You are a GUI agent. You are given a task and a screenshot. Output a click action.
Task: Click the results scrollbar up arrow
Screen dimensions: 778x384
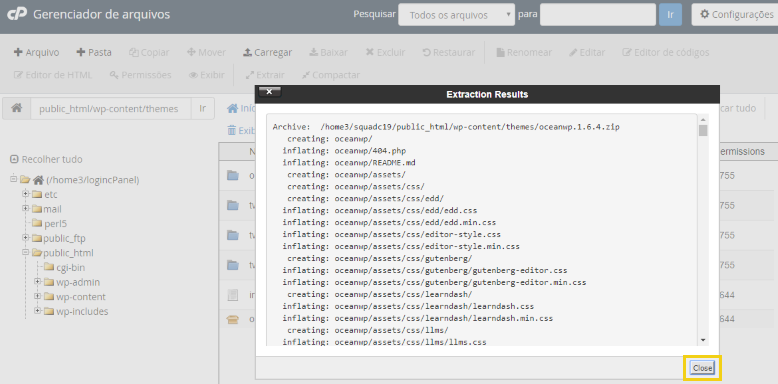[703, 120]
